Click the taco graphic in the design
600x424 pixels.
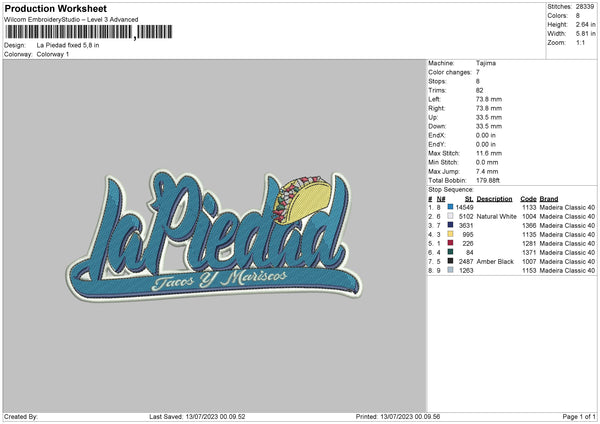pyautogui.click(x=302, y=199)
